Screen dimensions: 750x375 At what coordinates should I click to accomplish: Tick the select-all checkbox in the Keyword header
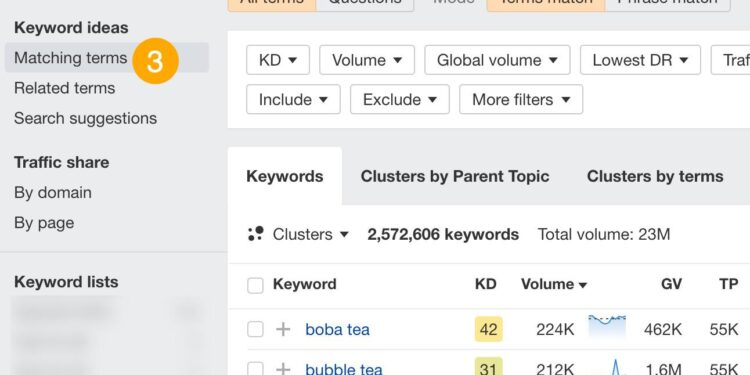[x=255, y=286]
